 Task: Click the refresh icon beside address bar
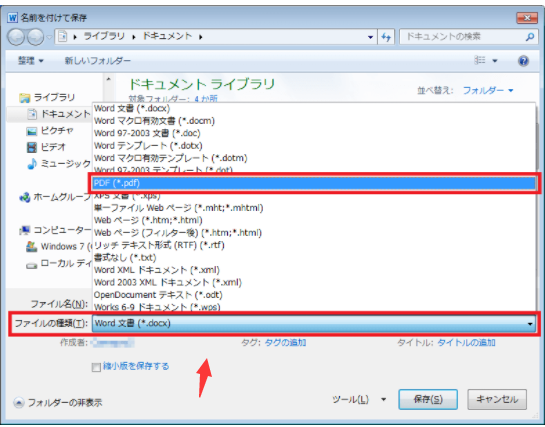(x=386, y=37)
